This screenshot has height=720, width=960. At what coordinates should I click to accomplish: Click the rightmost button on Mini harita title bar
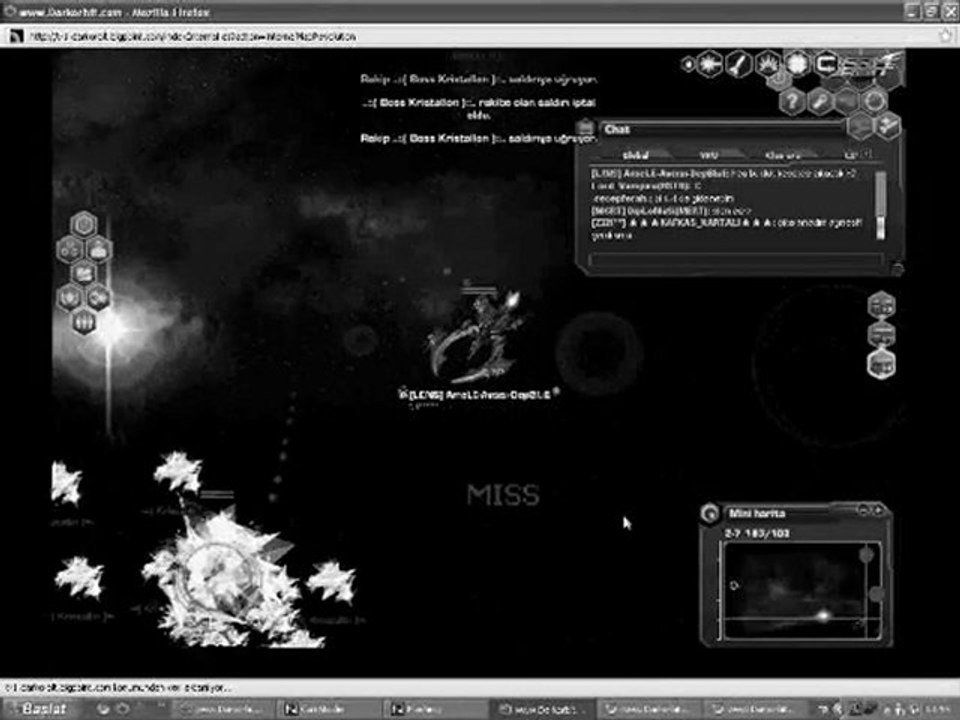pyautogui.click(x=878, y=510)
